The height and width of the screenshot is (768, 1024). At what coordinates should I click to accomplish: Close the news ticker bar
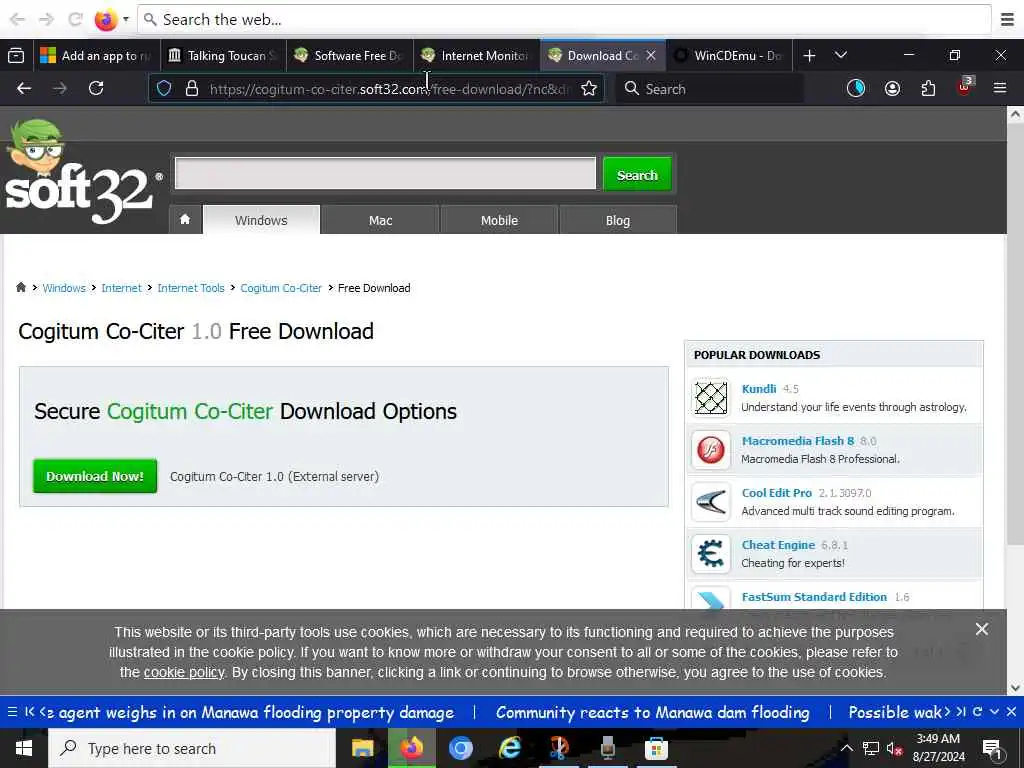pyautogui.click(x=1011, y=712)
